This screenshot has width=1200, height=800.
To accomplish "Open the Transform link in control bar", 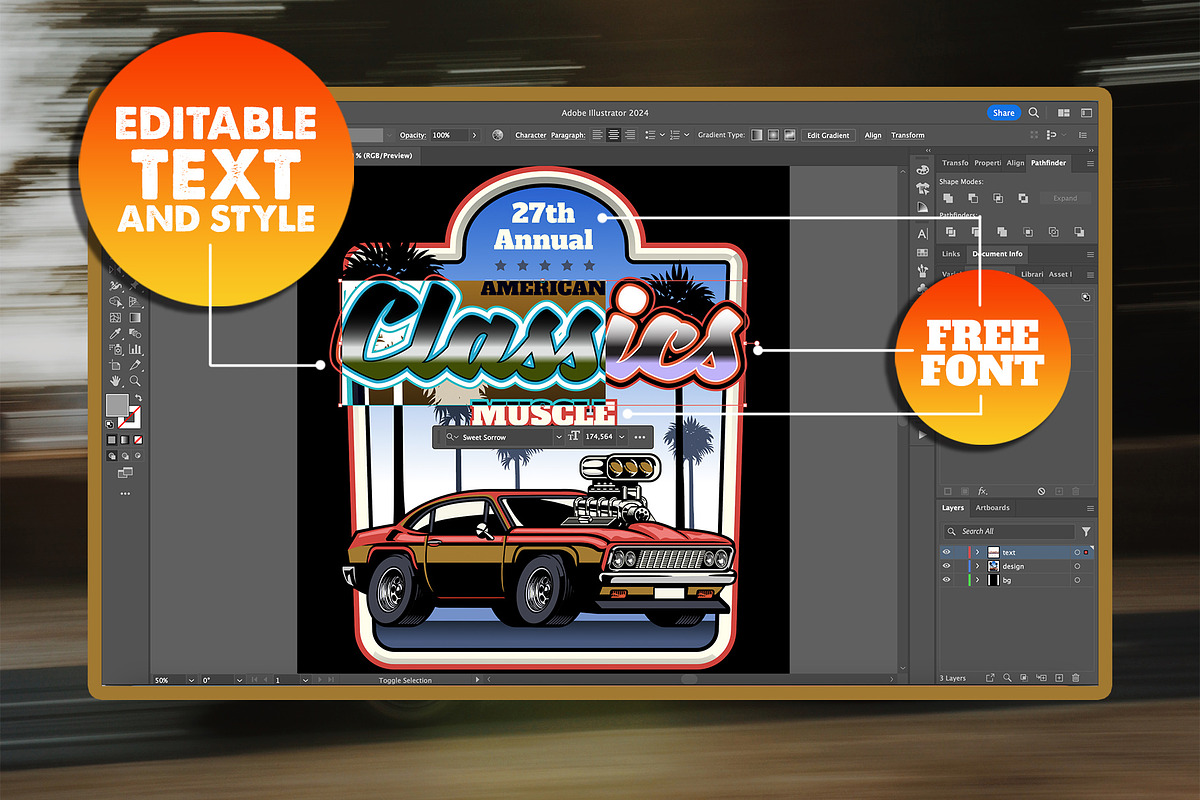I will 908,135.
